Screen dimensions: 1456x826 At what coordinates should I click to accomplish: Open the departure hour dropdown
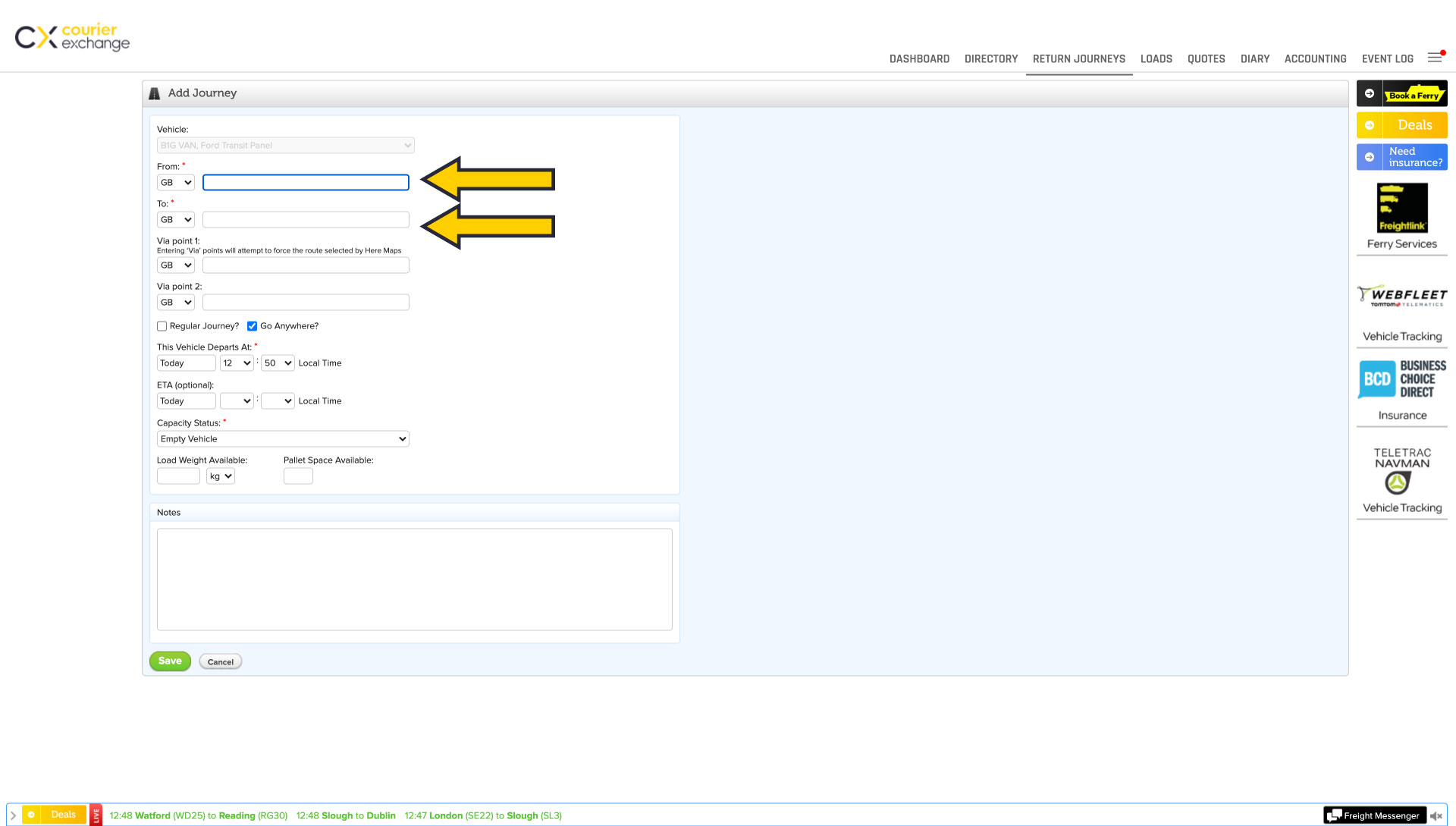pos(237,363)
